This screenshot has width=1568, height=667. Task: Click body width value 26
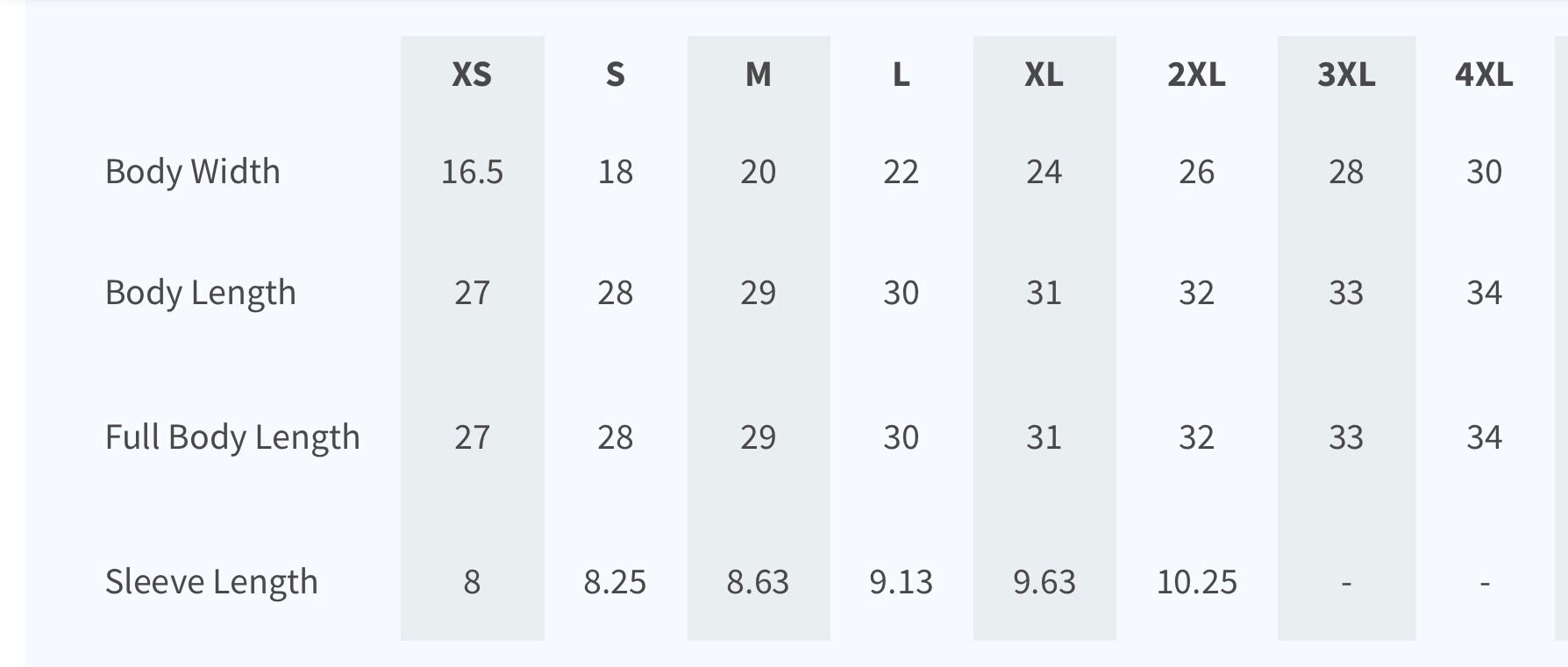(1196, 172)
